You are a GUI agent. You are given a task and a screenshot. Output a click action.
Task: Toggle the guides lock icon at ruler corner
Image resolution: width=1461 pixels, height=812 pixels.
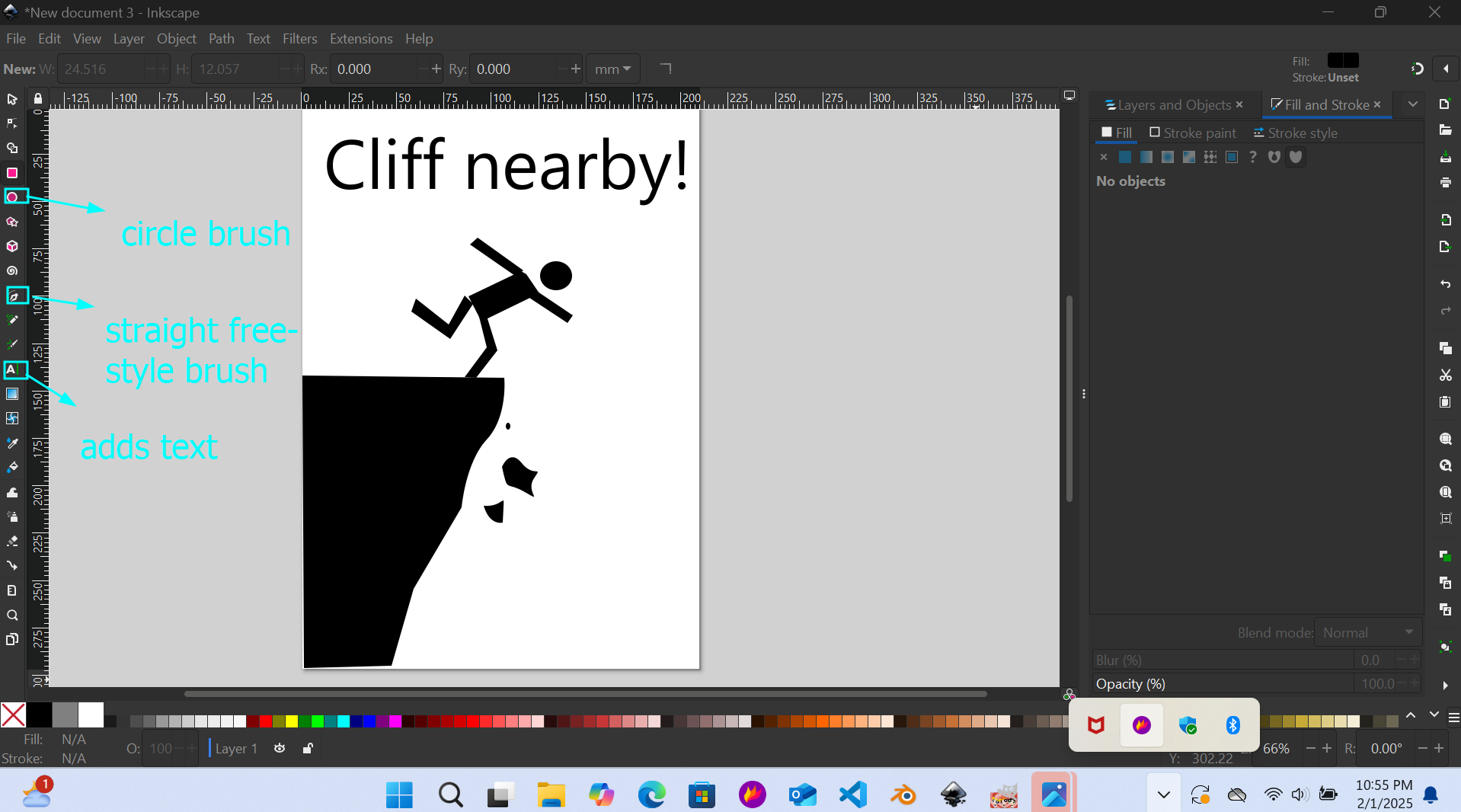pos(37,98)
